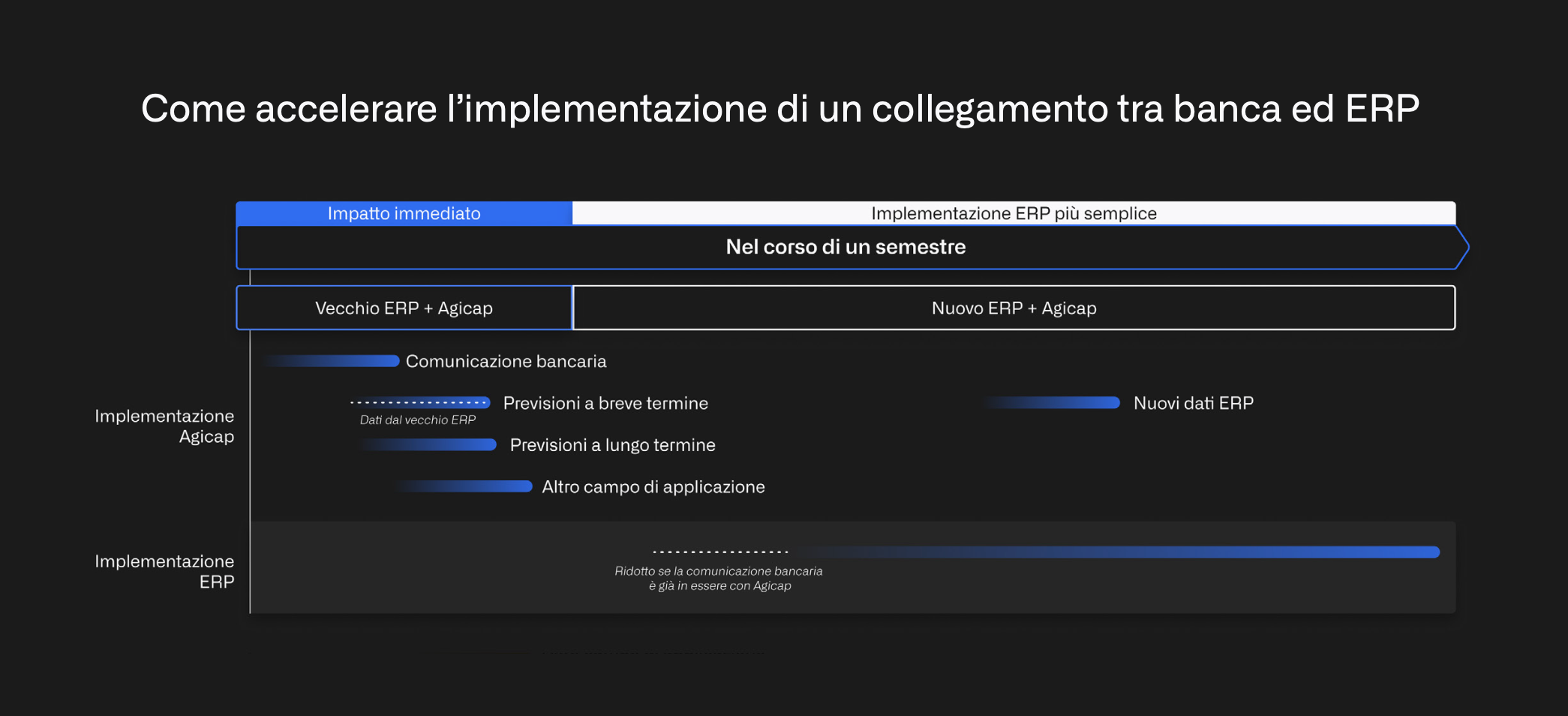Select the dotted segment above Ridotto note

(x=720, y=550)
